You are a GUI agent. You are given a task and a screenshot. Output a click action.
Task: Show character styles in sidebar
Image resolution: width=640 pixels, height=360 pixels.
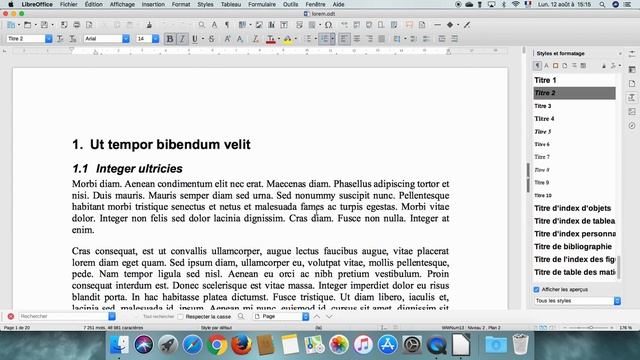[547, 65]
